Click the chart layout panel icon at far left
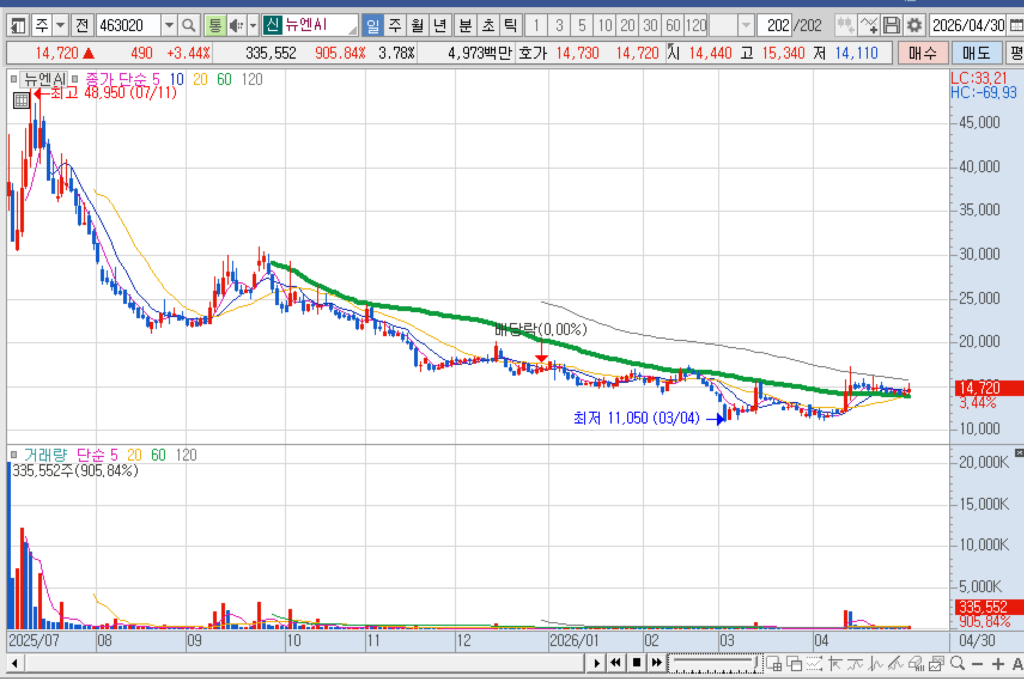Screen dimensions: 1024x679 pos(18,25)
